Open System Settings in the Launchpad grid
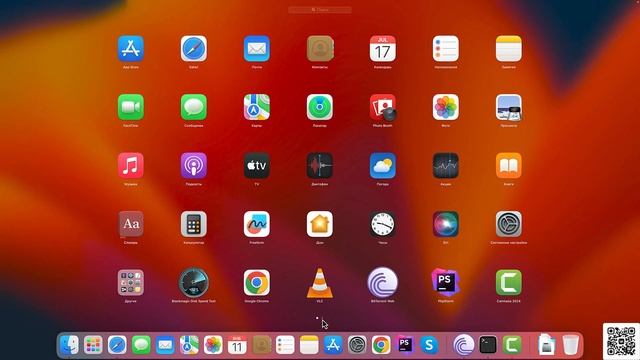Viewport: 640px width, 360px height. click(x=509, y=224)
